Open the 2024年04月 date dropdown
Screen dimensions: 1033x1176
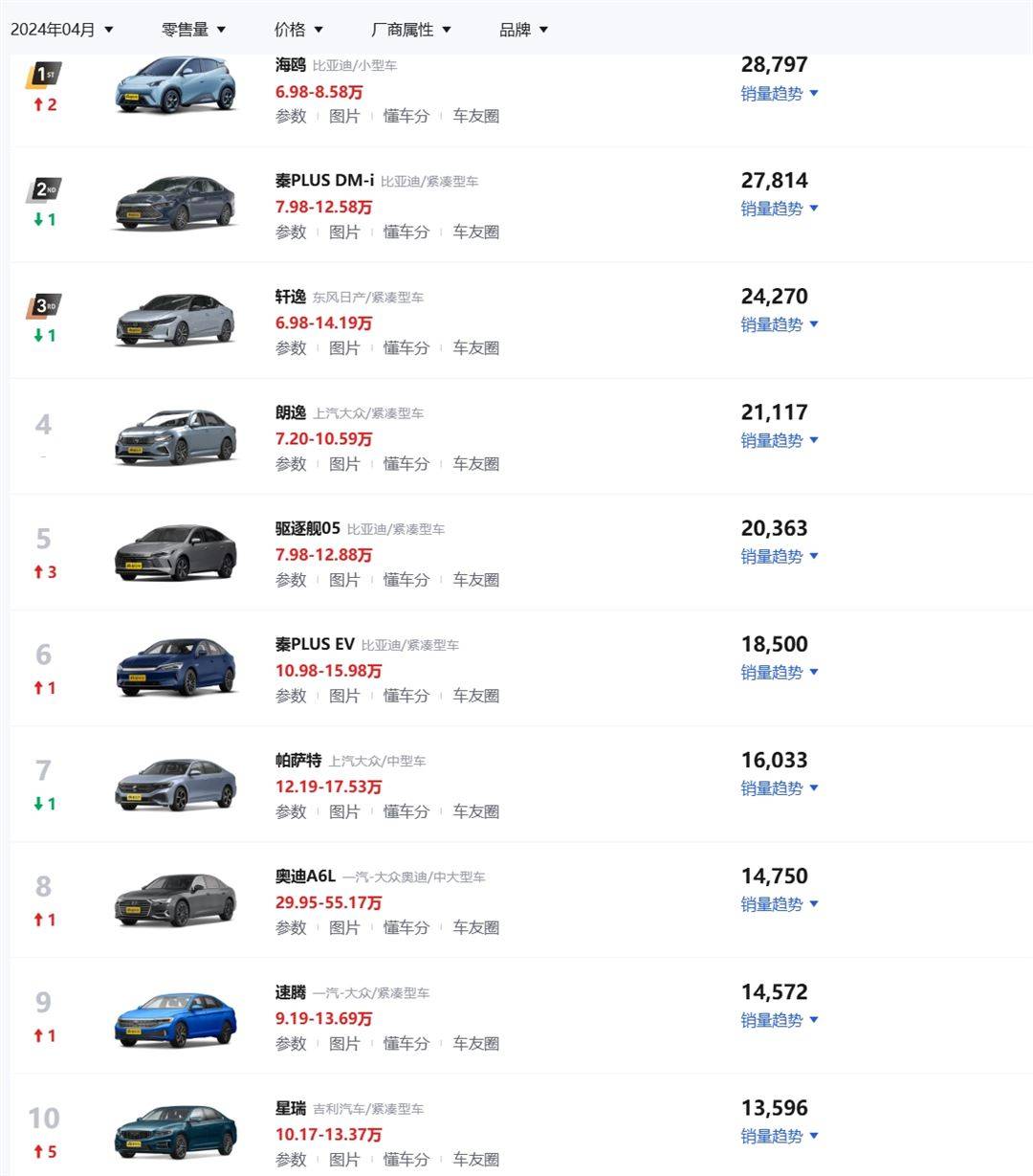tap(61, 30)
